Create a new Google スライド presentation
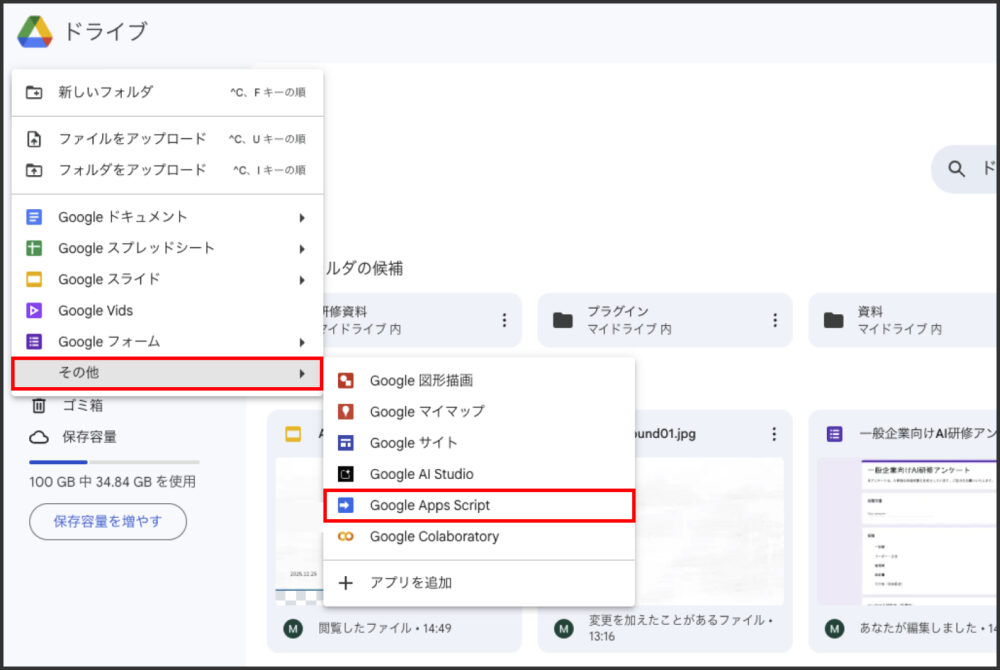1000x670 pixels. [x=110, y=279]
